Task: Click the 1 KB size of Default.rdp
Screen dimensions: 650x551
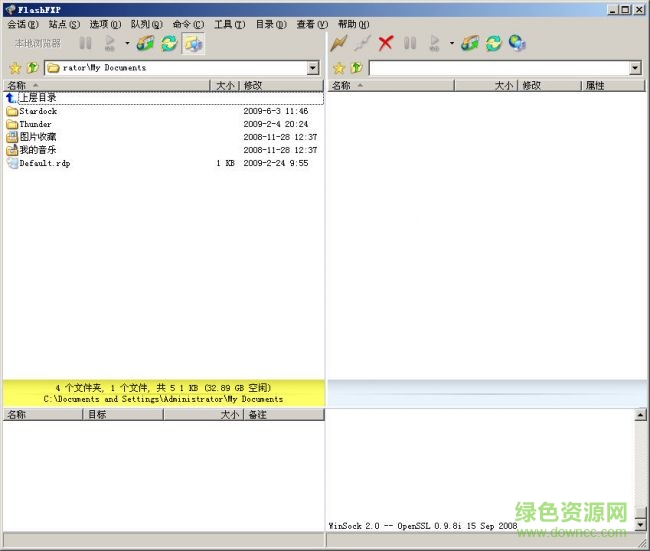Action: (x=226, y=163)
